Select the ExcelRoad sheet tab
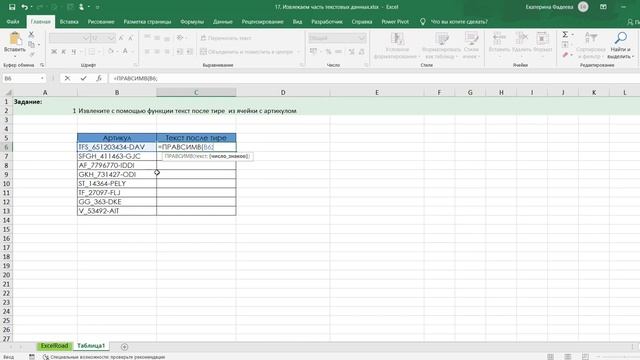 [54, 346]
